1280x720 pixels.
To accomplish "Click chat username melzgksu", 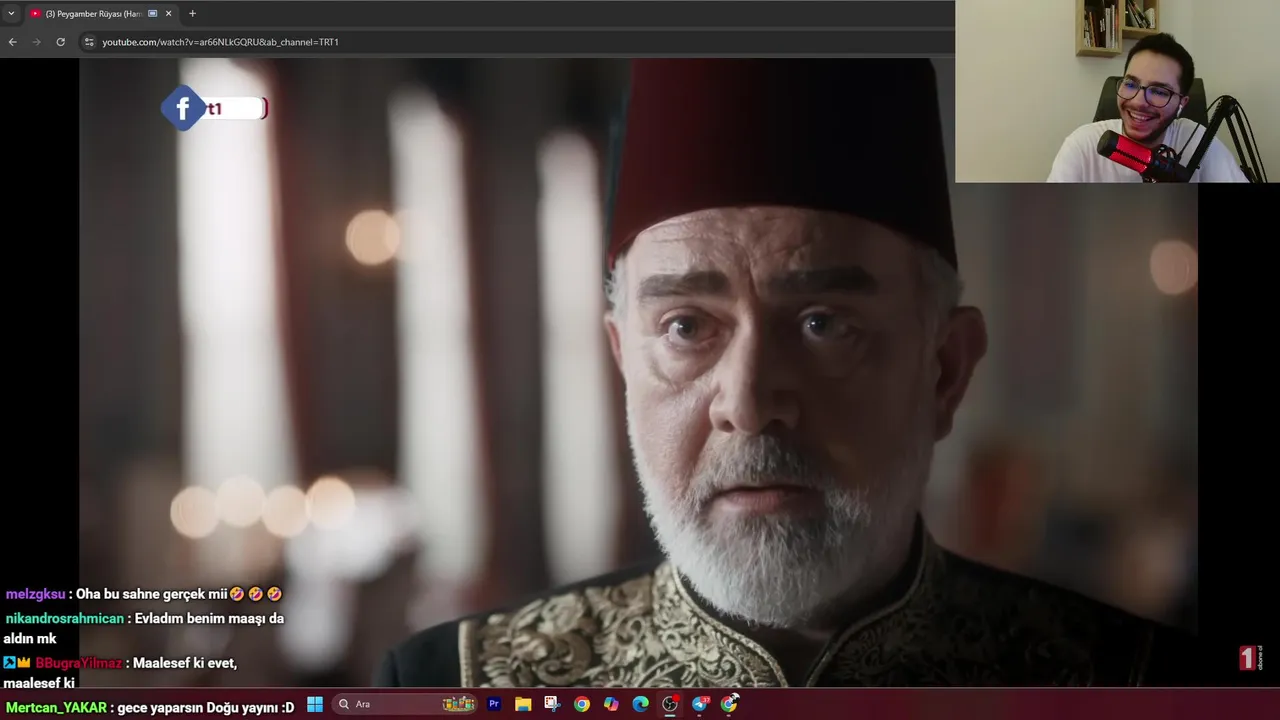I will [x=35, y=594].
